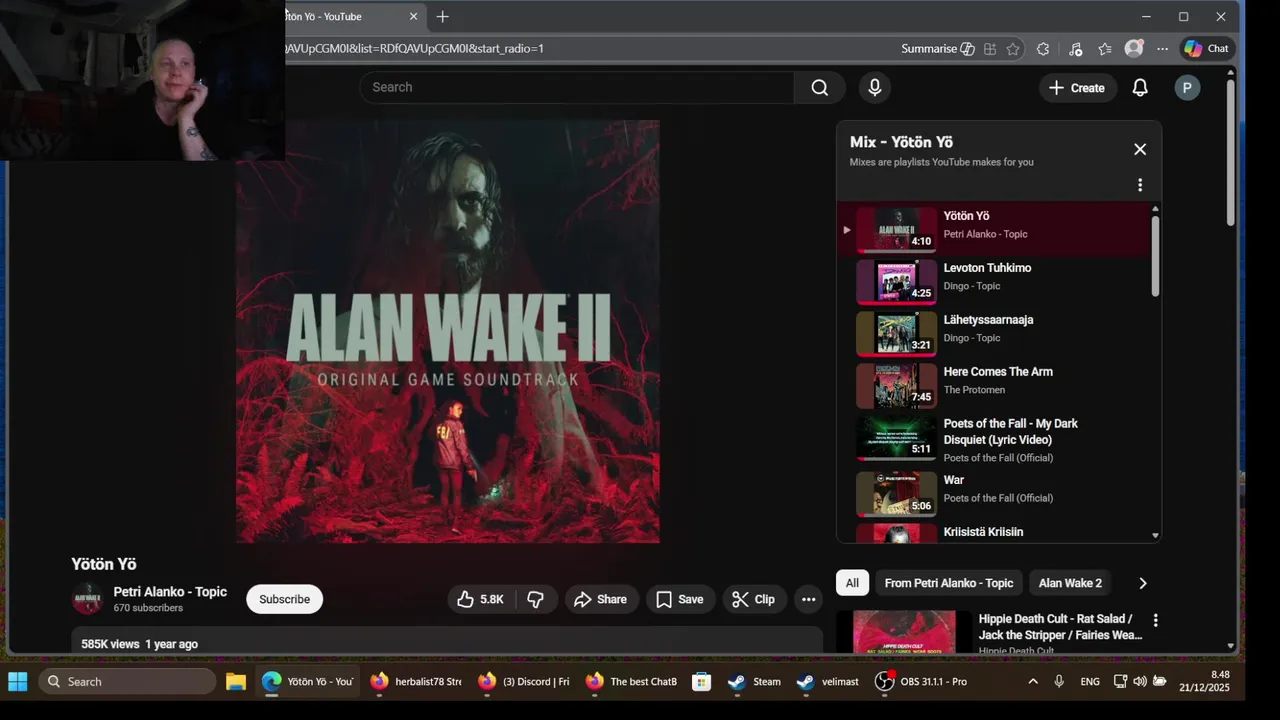Click the Share button
This screenshot has height=720, width=1280.
coord(601,599)
